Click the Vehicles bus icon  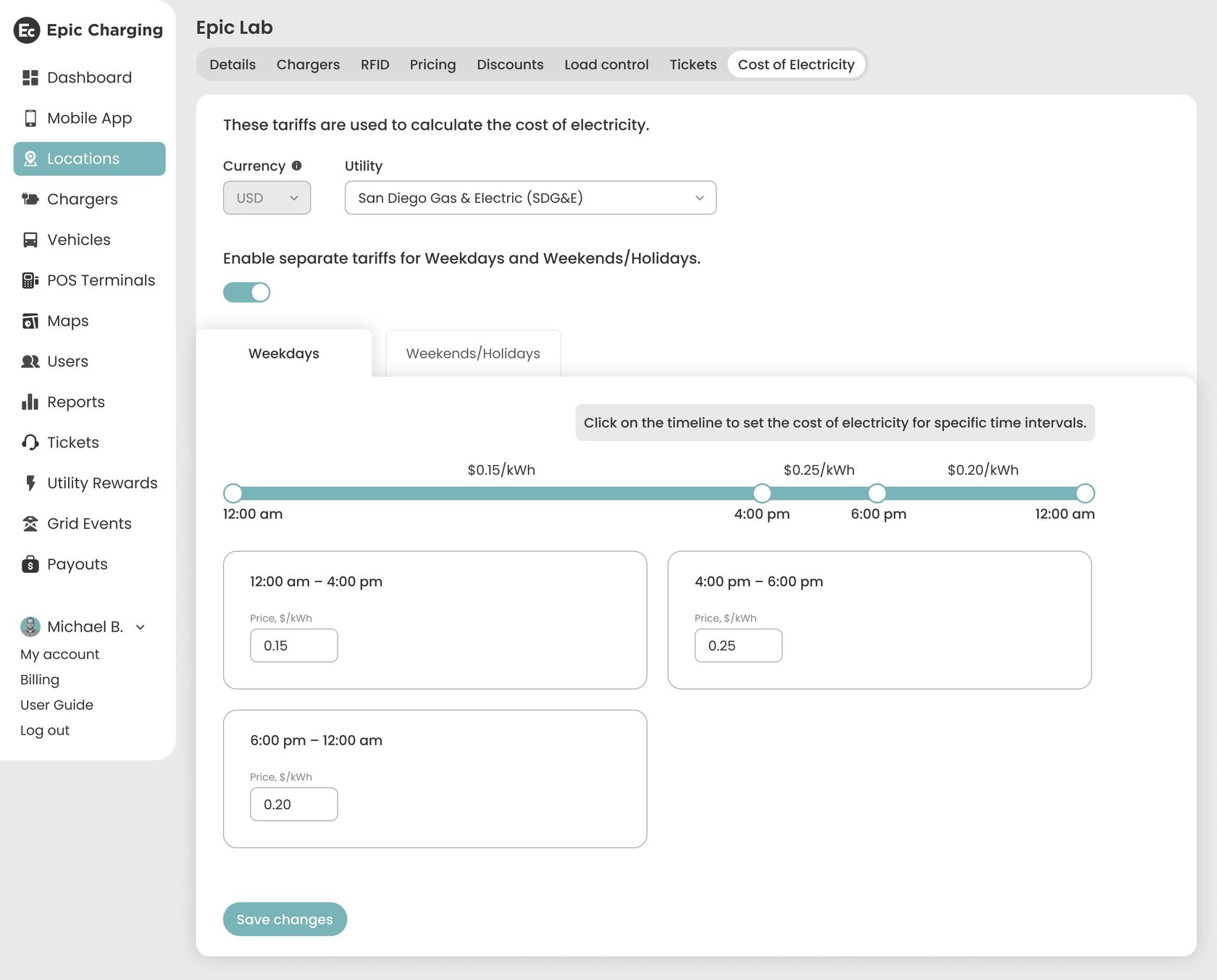[30, 240]
